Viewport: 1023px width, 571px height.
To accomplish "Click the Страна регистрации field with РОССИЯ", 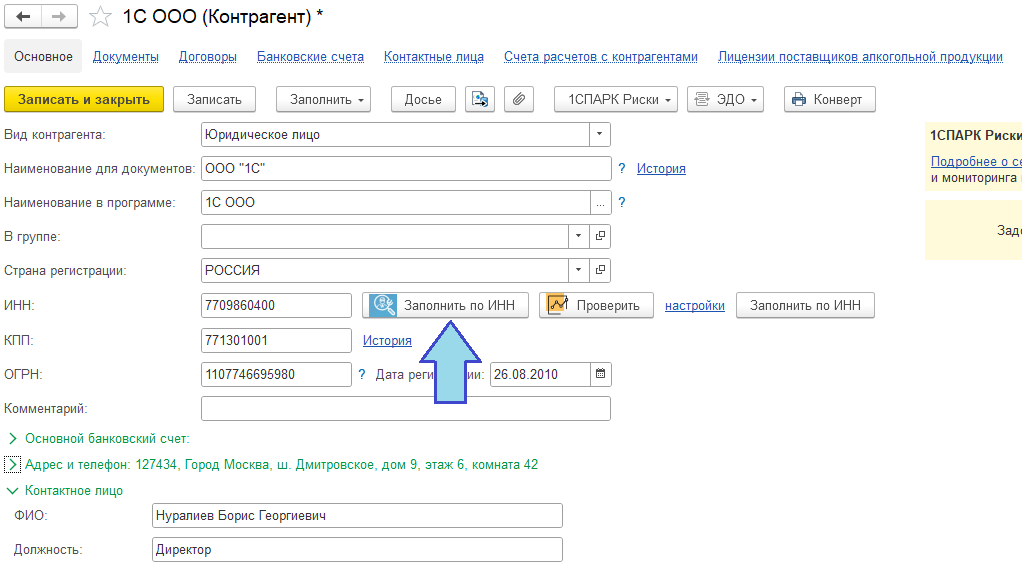I will pyautogui.click(x=385, y=270).
